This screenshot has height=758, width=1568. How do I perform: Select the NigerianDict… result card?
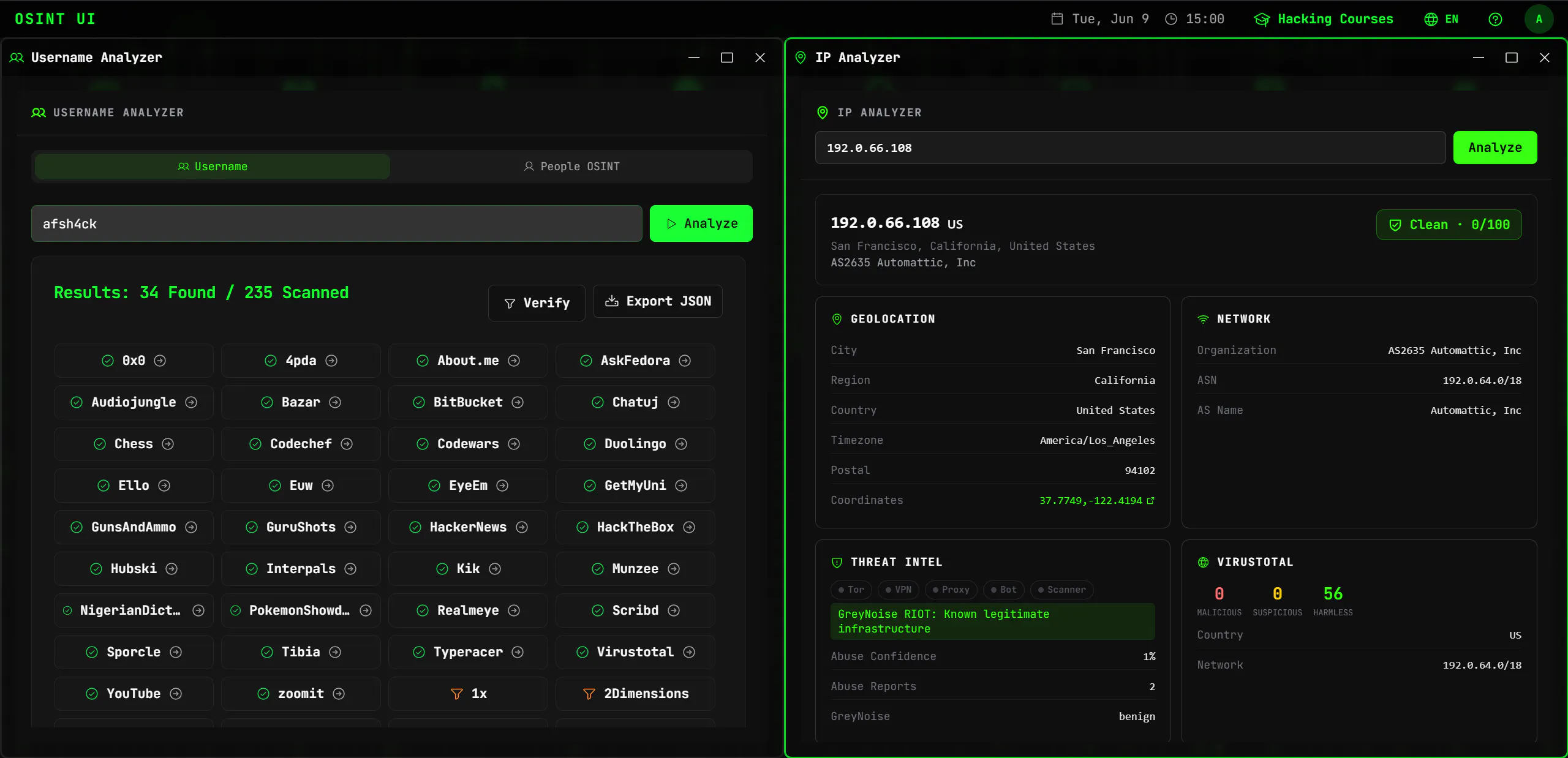pos(134,610)
